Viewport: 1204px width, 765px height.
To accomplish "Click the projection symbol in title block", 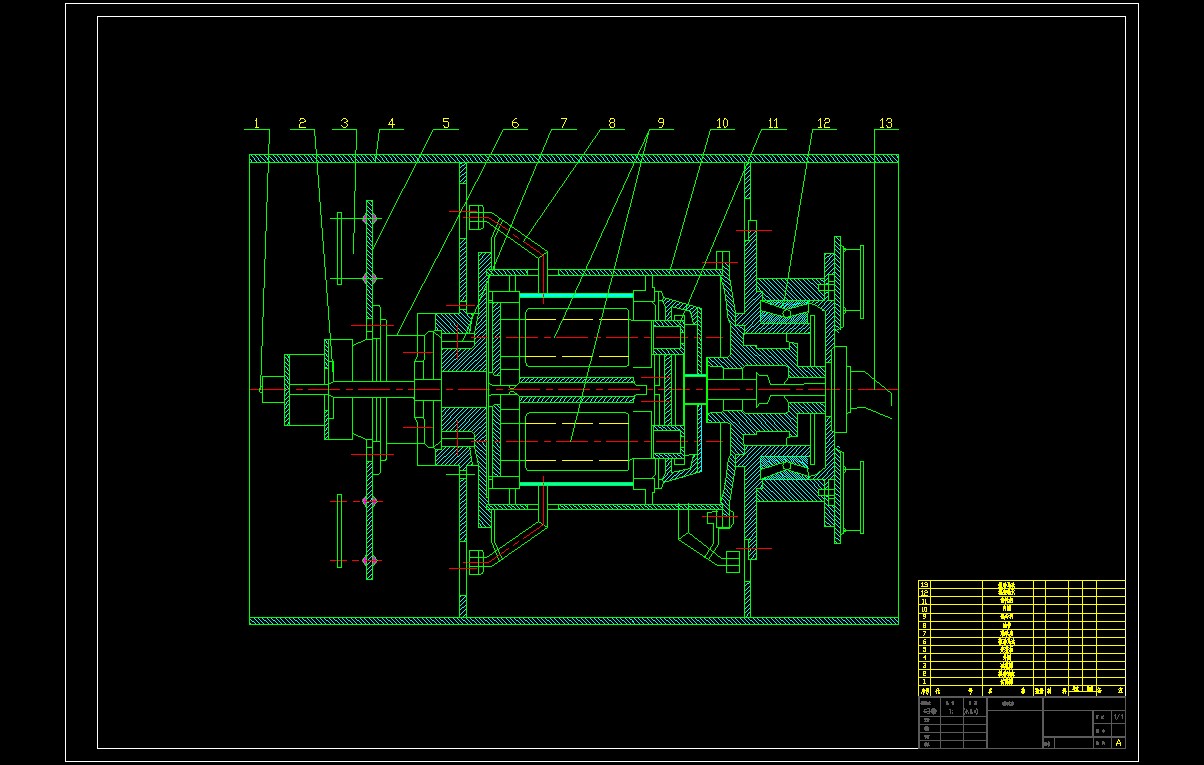I will click(929, 711).
